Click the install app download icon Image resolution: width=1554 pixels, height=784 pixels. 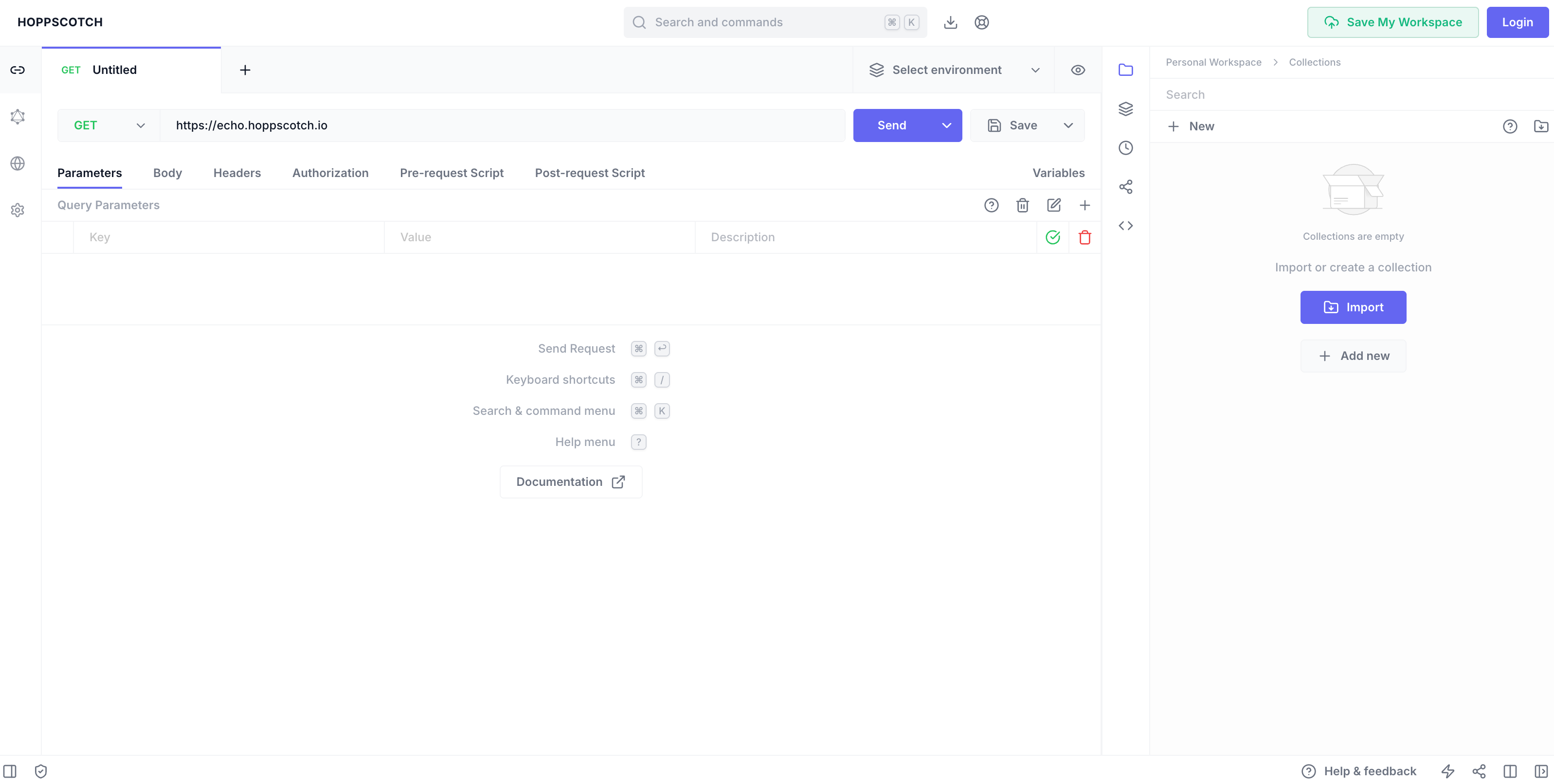pos(950,22)
